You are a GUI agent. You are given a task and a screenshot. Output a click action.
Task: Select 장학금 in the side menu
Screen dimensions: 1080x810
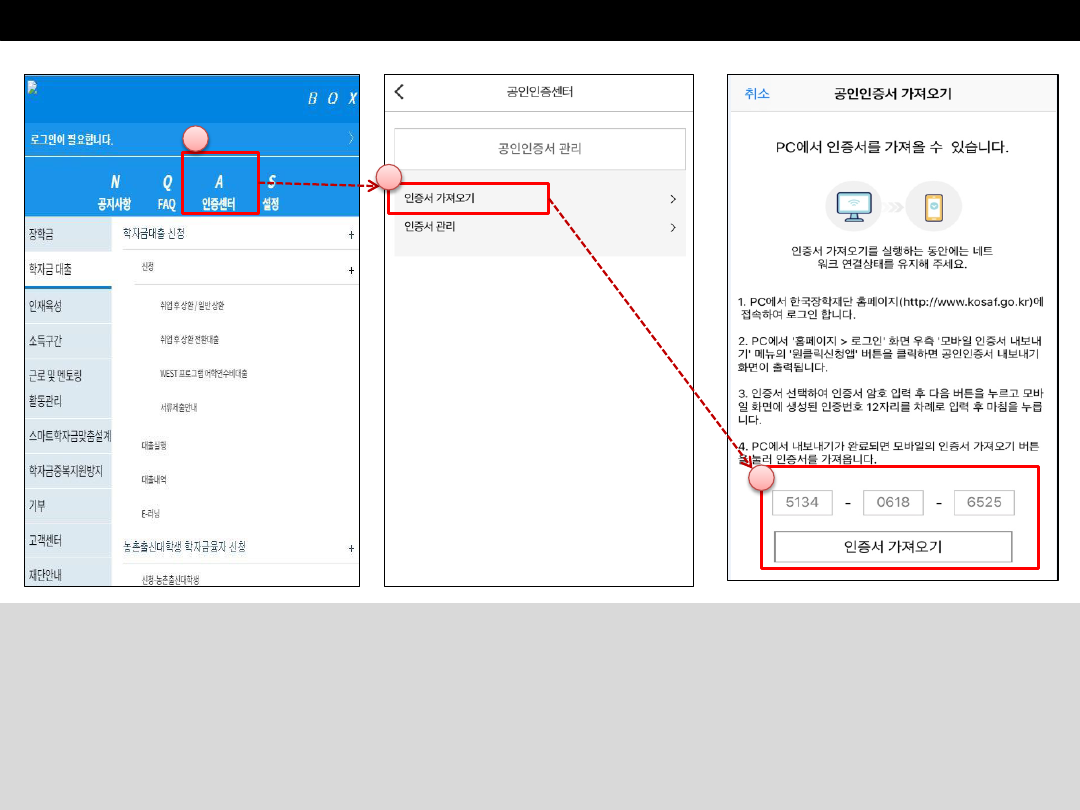[68, 234]
